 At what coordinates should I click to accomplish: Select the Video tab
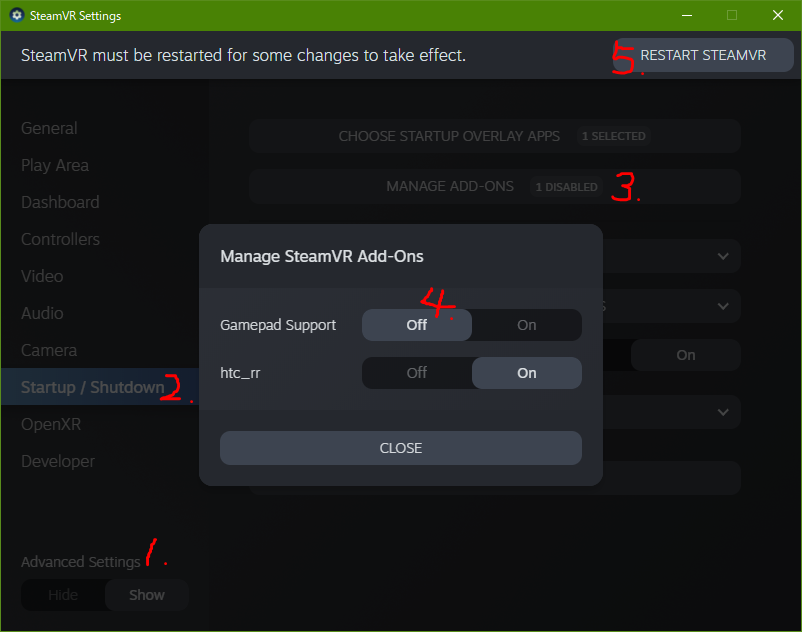42,276
